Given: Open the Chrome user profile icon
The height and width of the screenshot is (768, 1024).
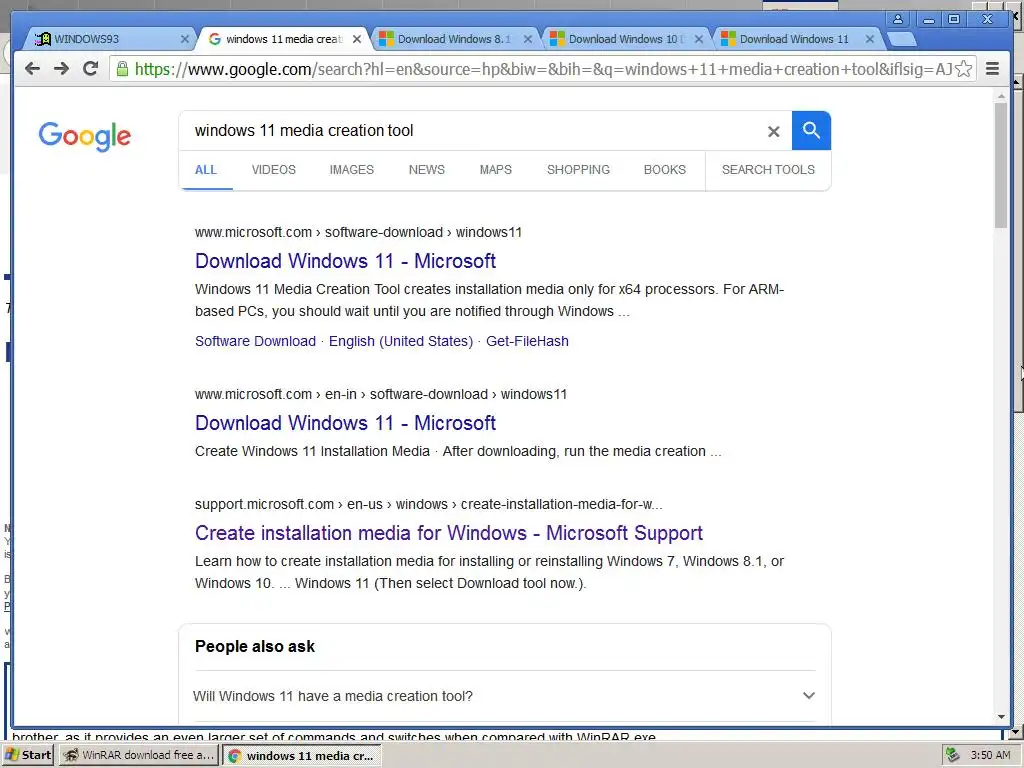Looking at the screenshot, I should click(898, 19).
